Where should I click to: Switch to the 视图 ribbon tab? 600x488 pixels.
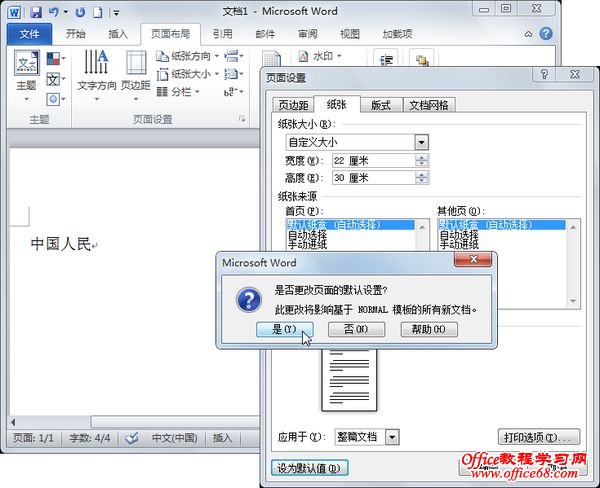tap(350, 34)
